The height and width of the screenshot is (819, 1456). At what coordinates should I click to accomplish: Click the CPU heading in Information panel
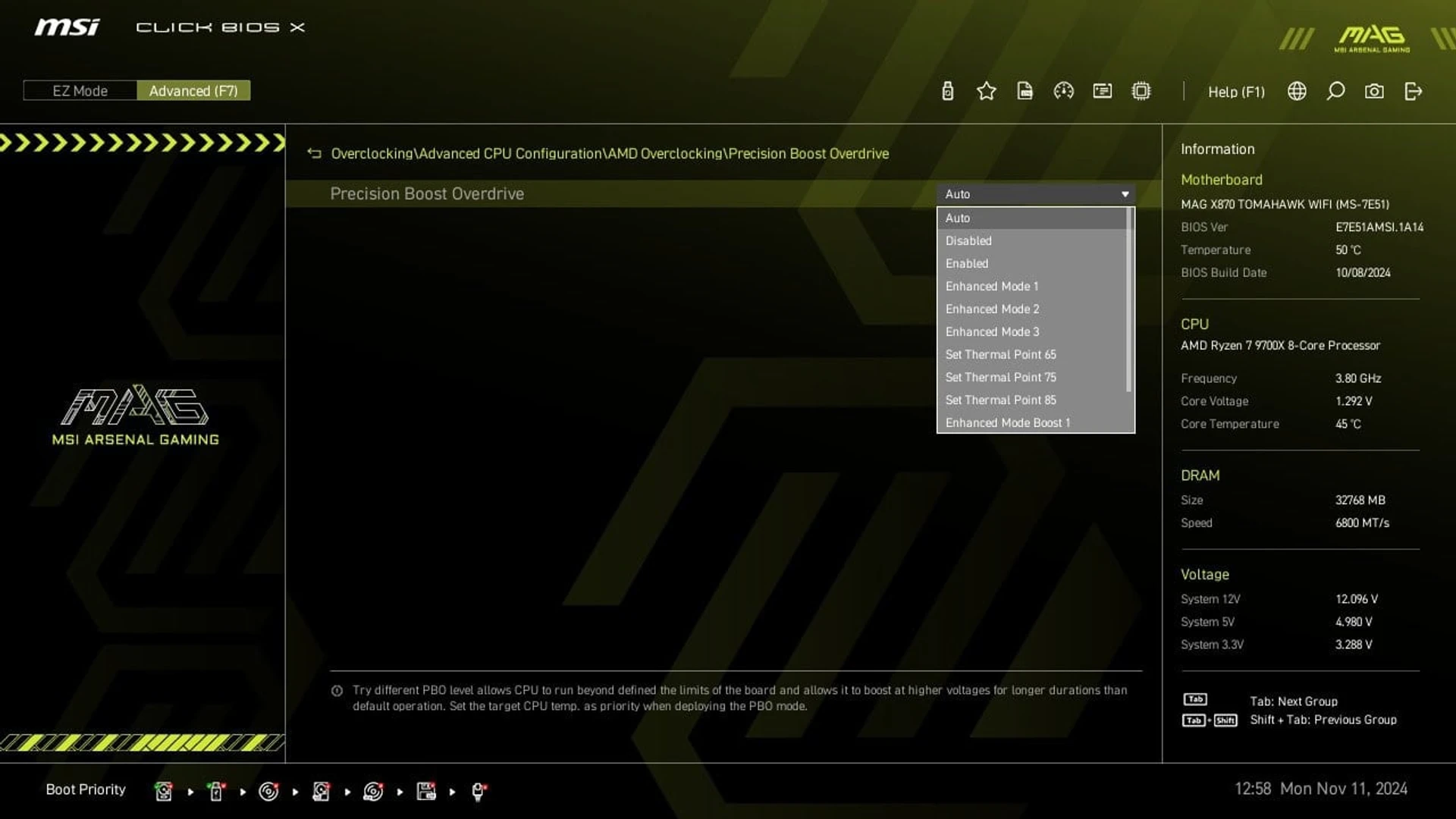(1194, 324)
